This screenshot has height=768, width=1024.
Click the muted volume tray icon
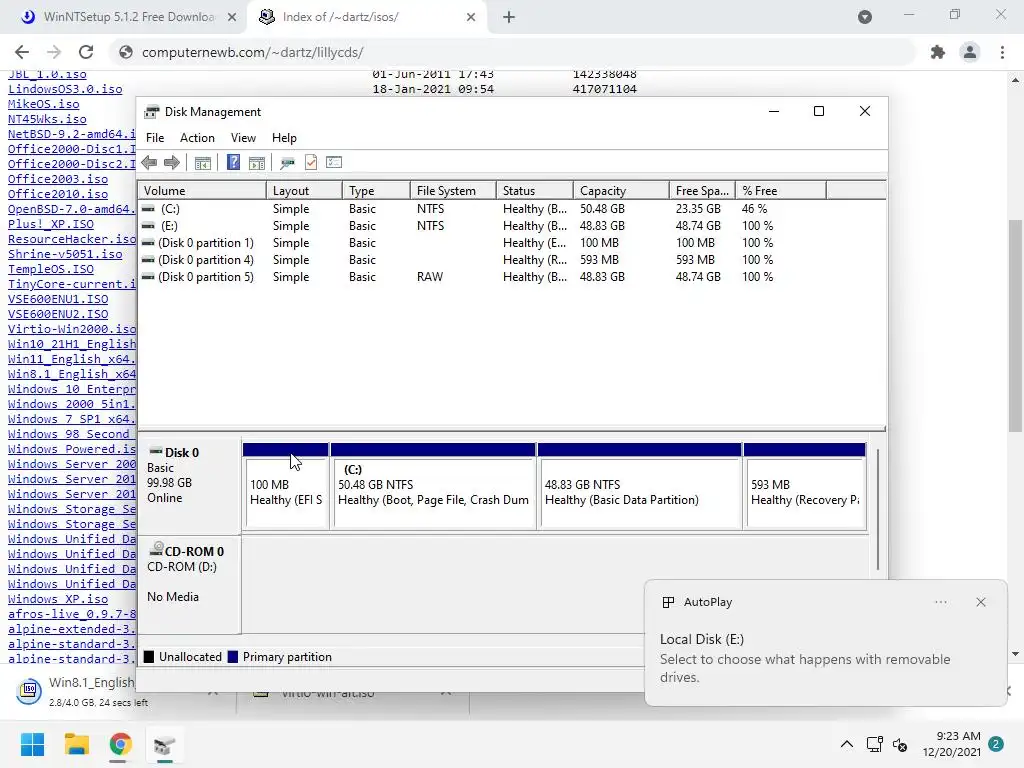pyautogui.click(x=900, y=744)
